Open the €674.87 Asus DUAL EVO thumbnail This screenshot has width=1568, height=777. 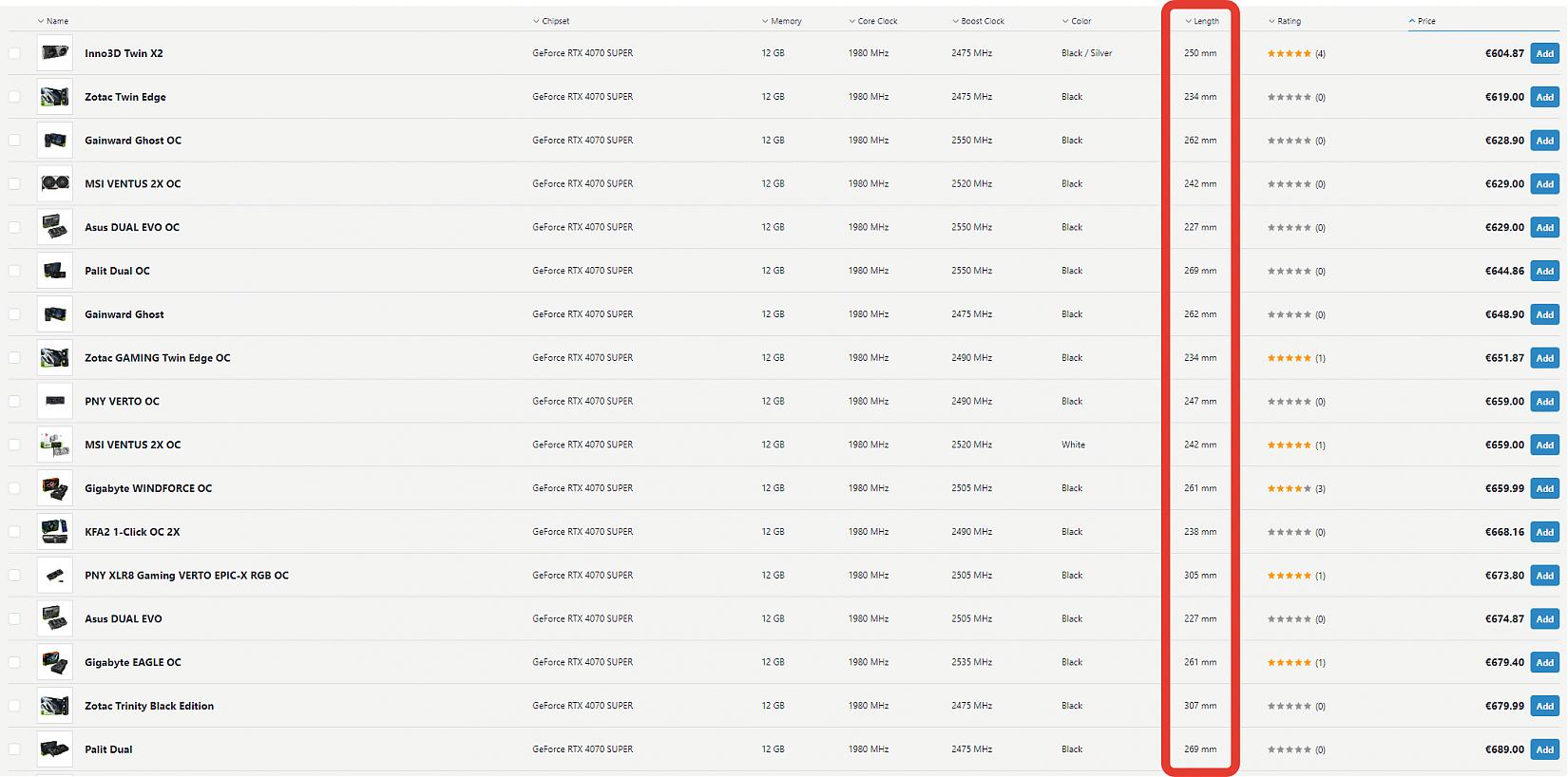click(55, 618)
